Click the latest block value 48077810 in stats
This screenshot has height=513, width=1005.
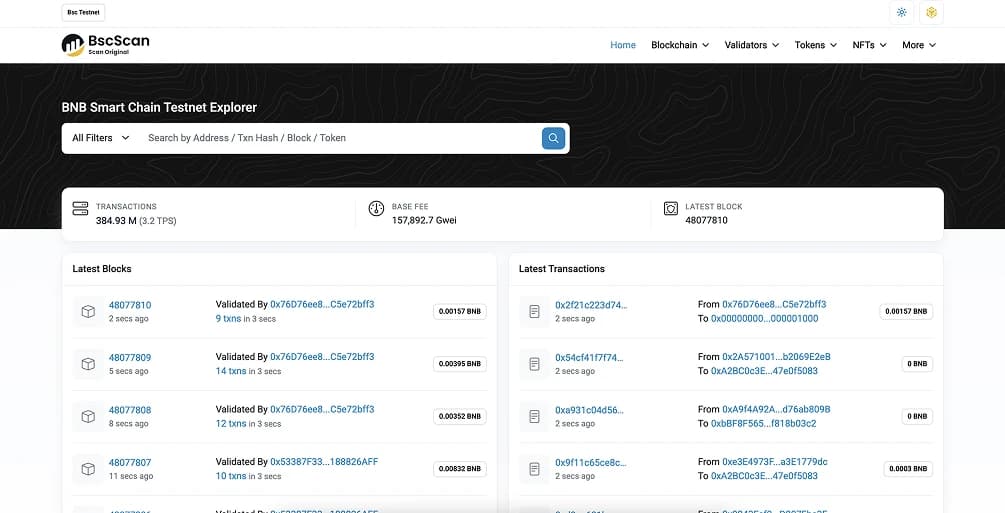706,221
